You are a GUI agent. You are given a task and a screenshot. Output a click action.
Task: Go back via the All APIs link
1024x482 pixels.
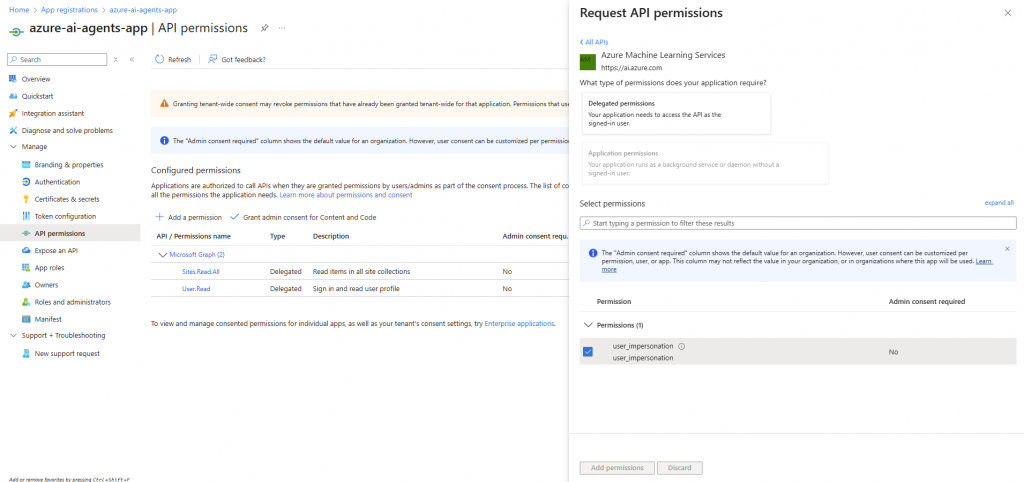click(x=594, y=42)
